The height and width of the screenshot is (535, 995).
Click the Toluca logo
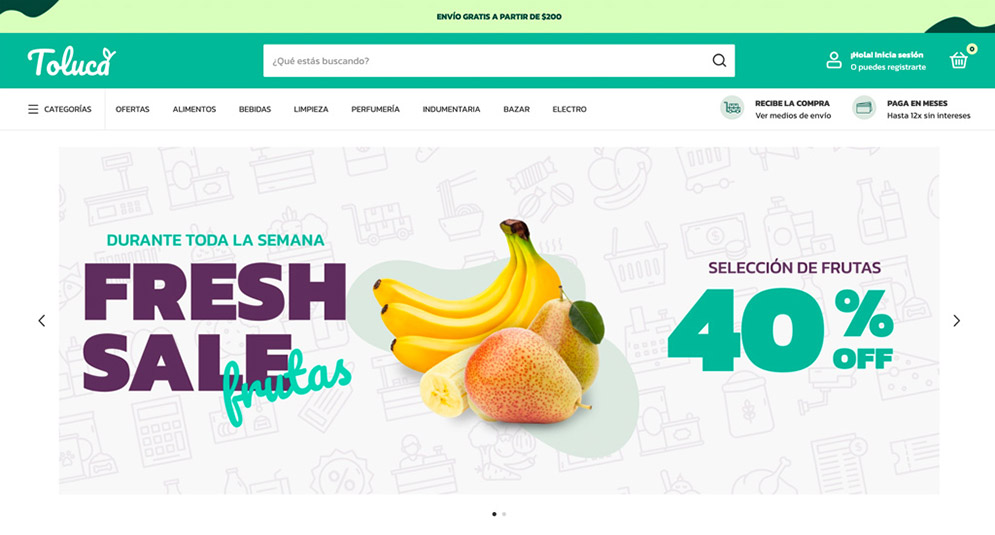point(72,61)
